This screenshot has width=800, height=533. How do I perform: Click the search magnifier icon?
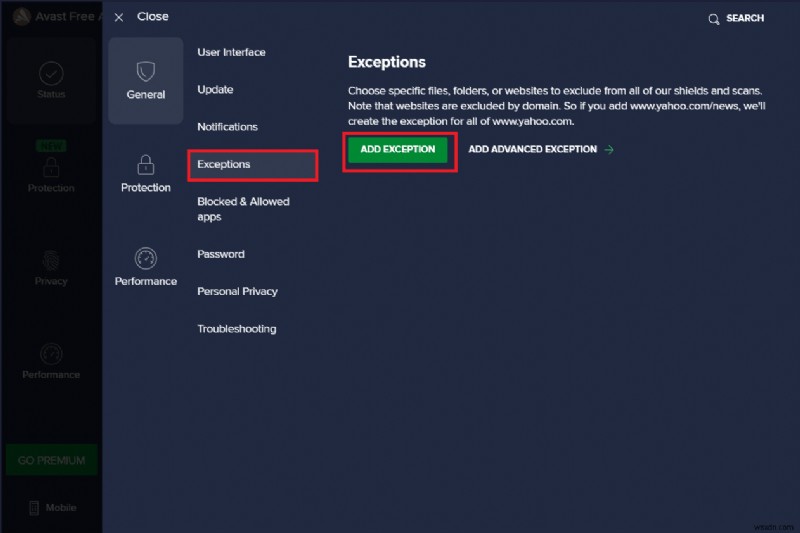[x=714, y=19]
